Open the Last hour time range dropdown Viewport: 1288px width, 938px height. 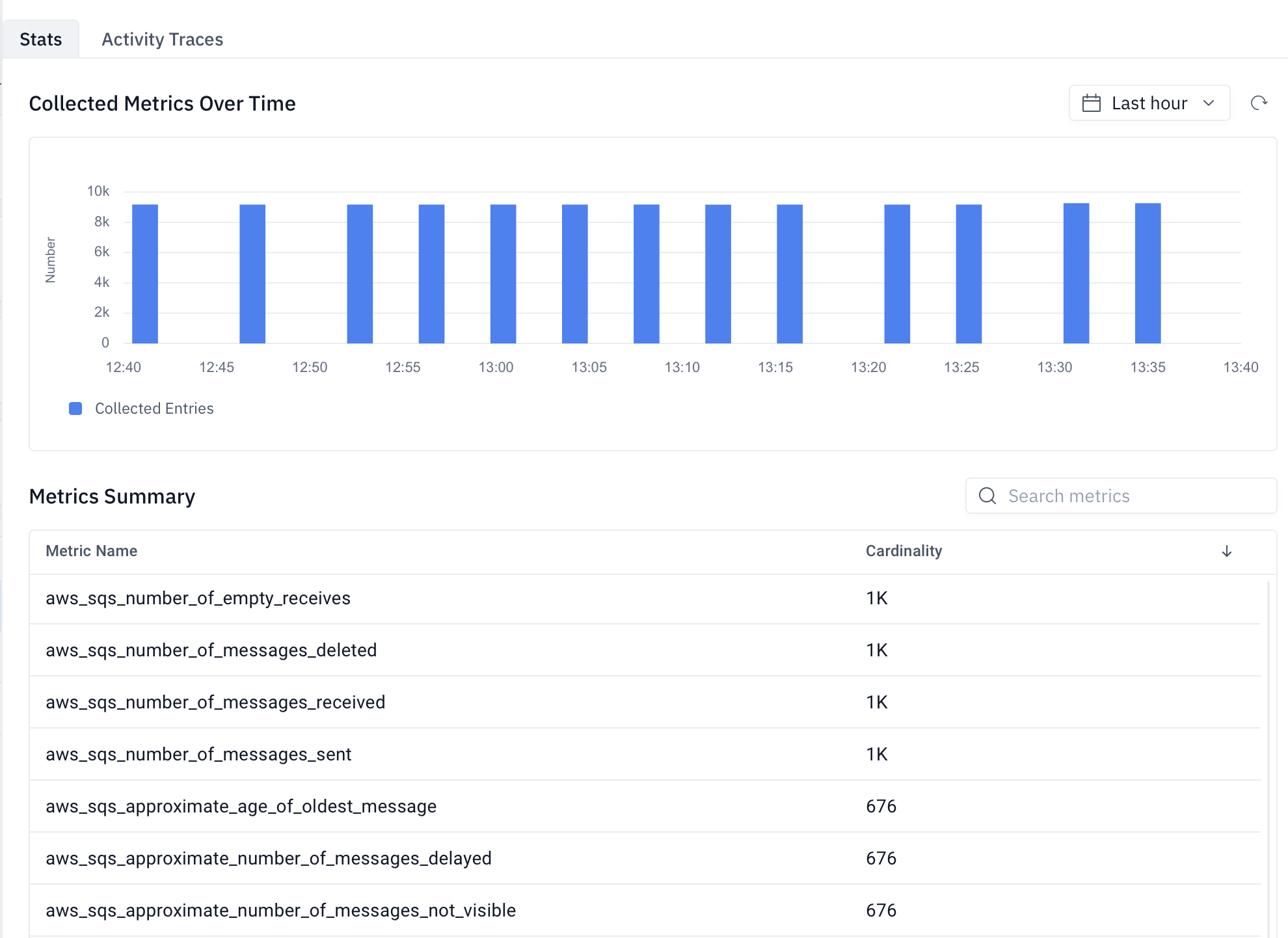[1149, 103]
